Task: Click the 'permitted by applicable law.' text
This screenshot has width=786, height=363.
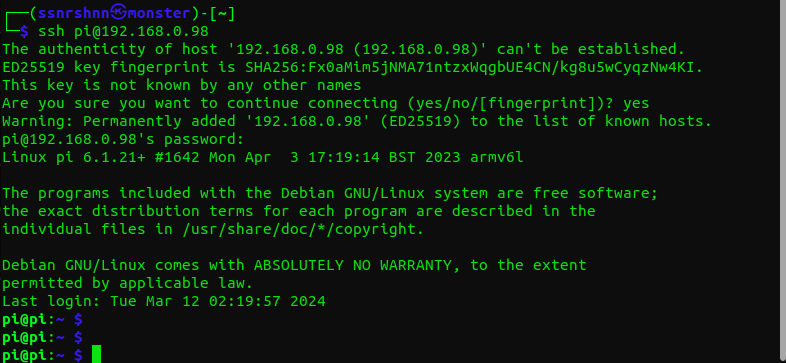Action: pyautogui.click(x=127, y=284)
